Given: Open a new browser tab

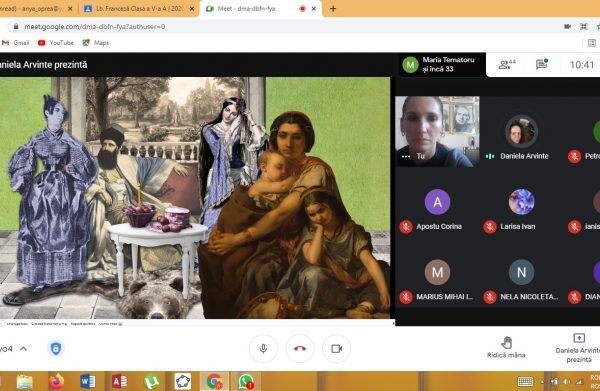Looking at the screenshot, I should (x=333, y=8).
